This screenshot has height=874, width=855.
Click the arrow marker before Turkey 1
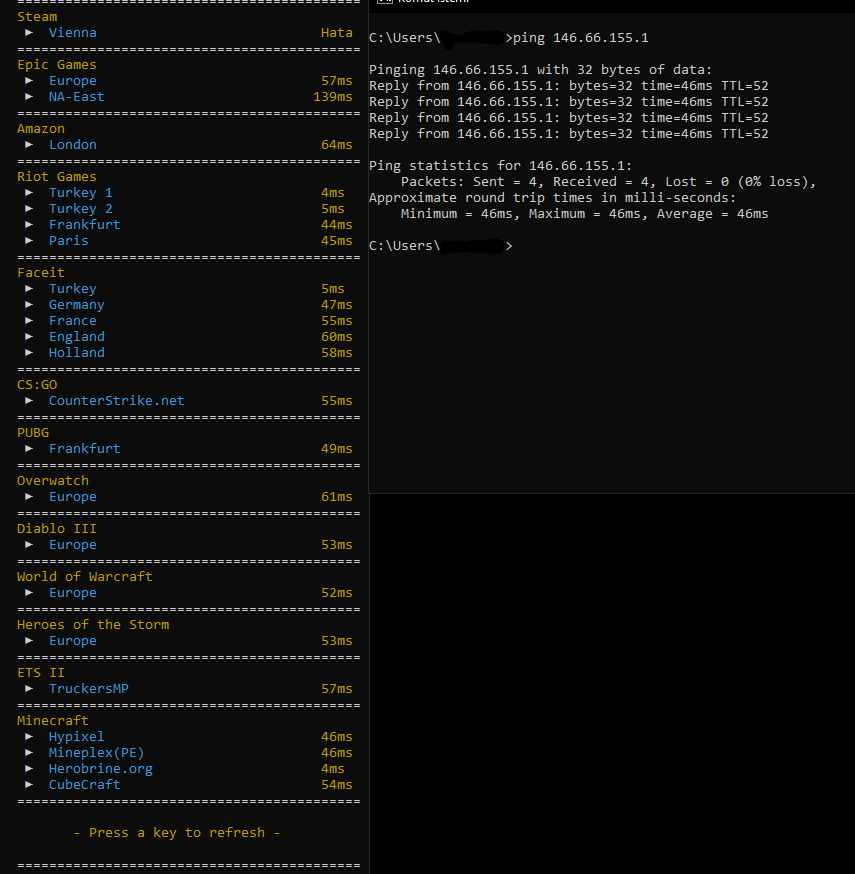[29, 193]
